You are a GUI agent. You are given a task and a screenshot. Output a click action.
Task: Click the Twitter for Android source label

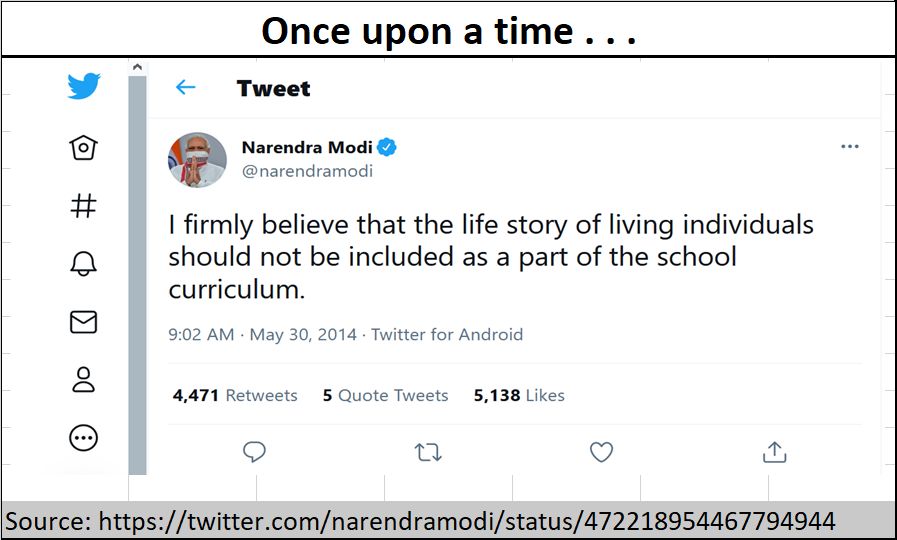click(x=447, y=334)
